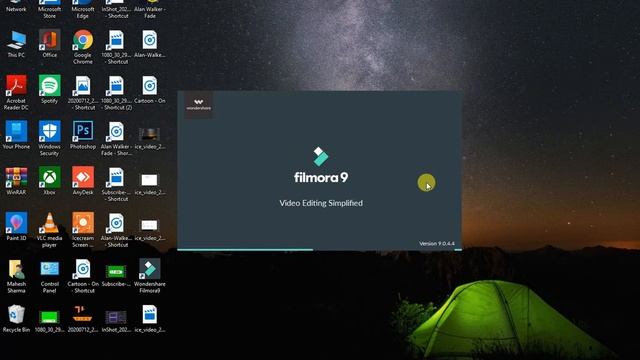
Task: Launch Office from the desktop
Action: click(49, 44)
